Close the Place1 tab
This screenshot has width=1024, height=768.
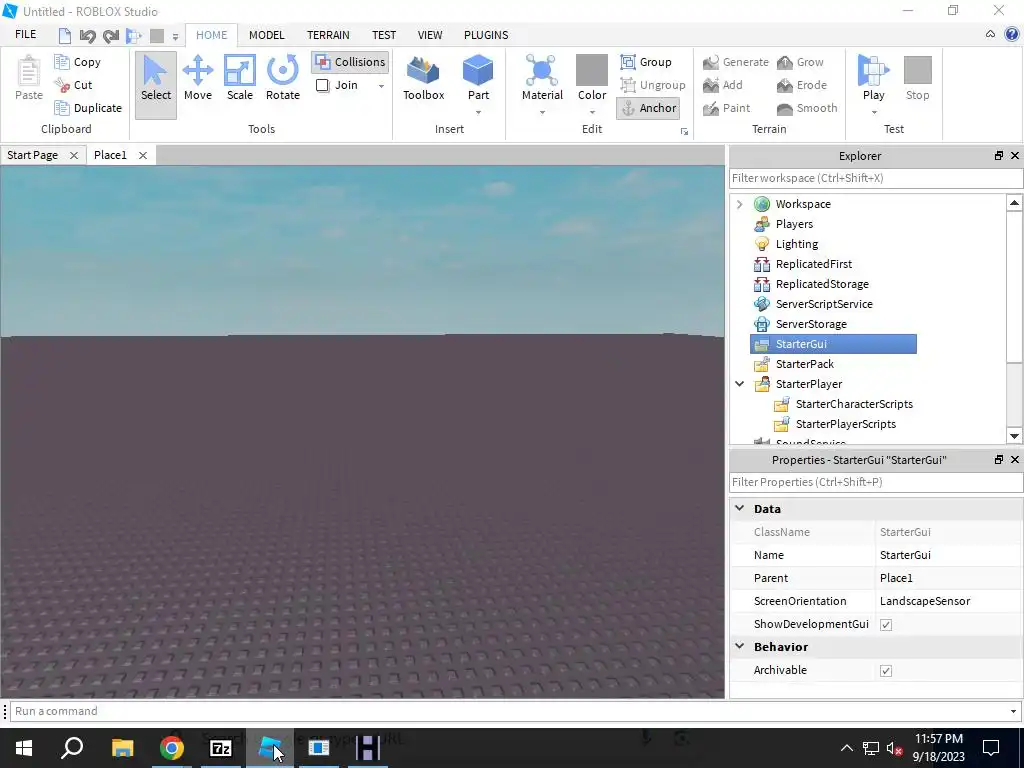click(142, 155)
